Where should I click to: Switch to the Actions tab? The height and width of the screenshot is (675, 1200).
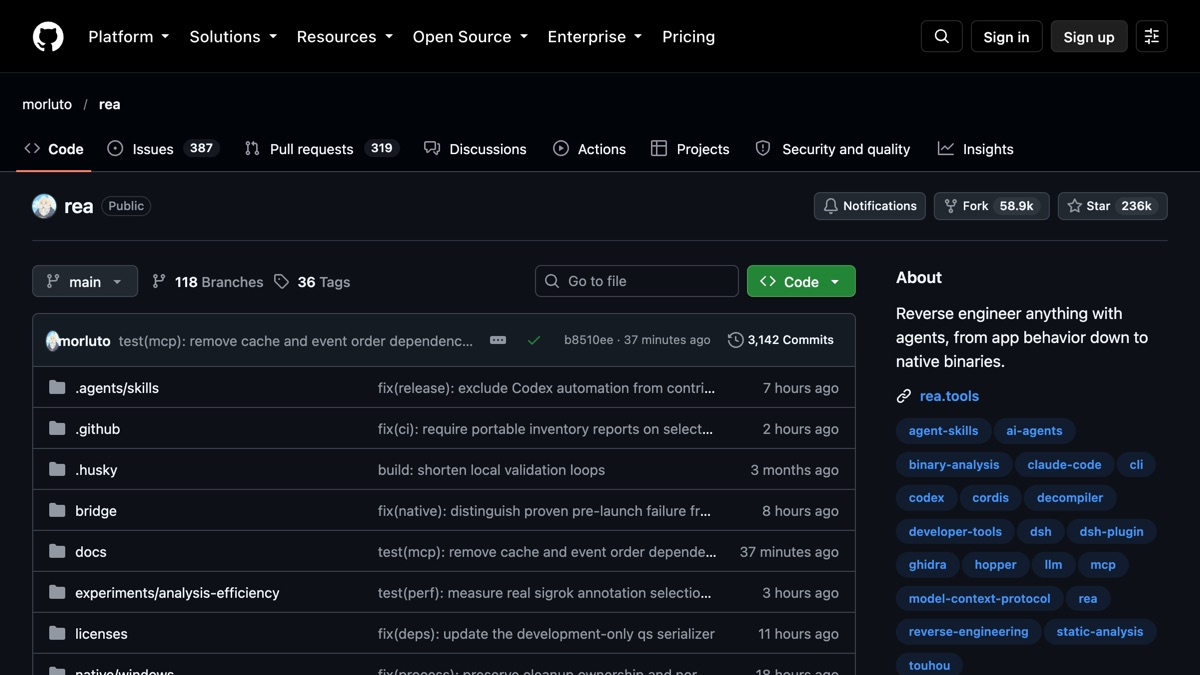(x=589, y=149)
